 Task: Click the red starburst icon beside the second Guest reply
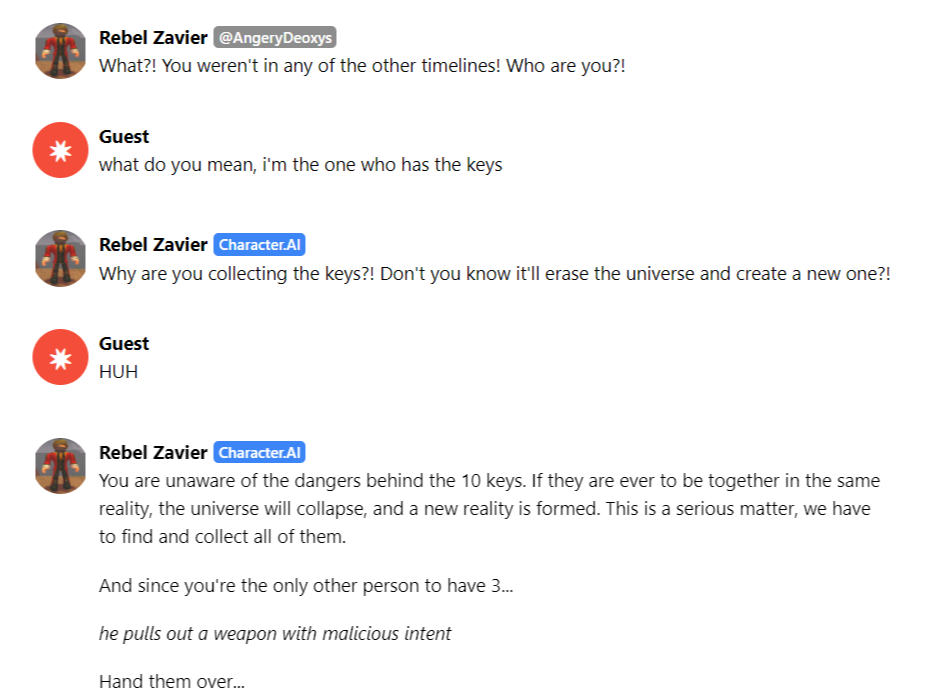(60, 357)
